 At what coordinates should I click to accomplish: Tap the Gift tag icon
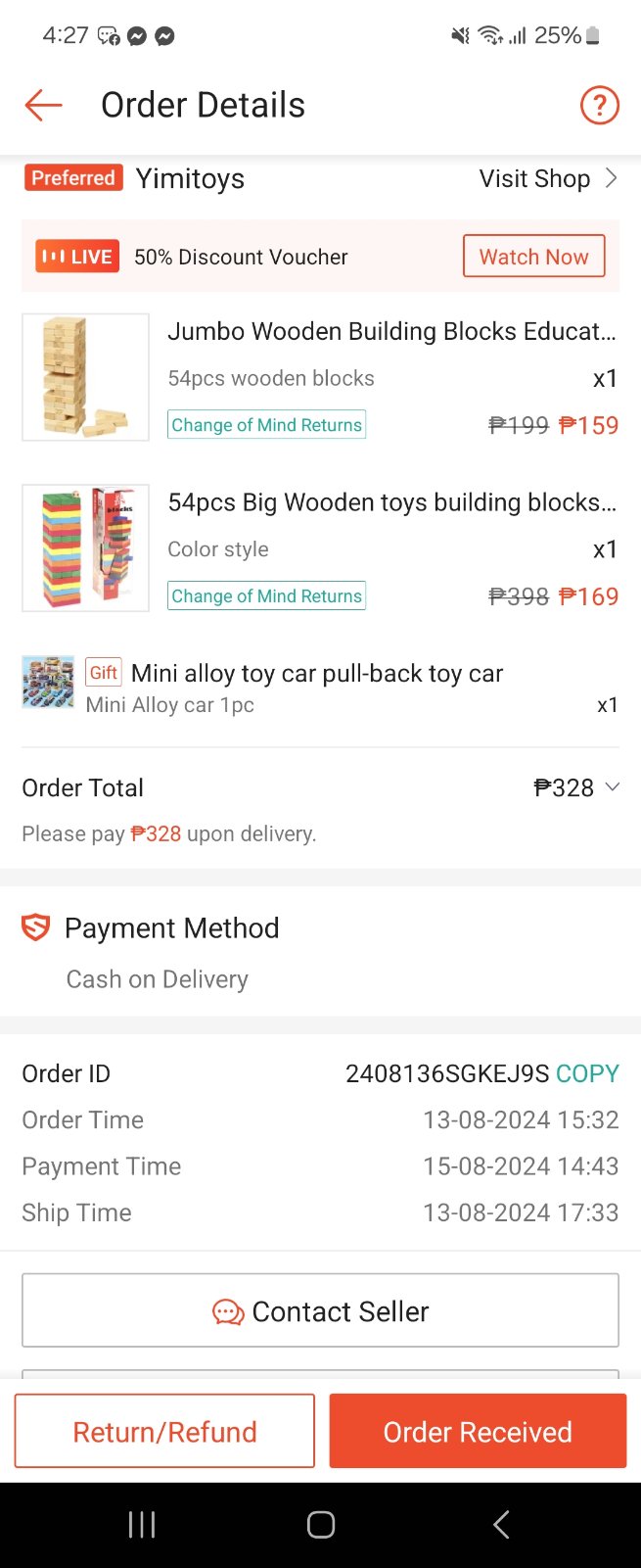[103, 673]
